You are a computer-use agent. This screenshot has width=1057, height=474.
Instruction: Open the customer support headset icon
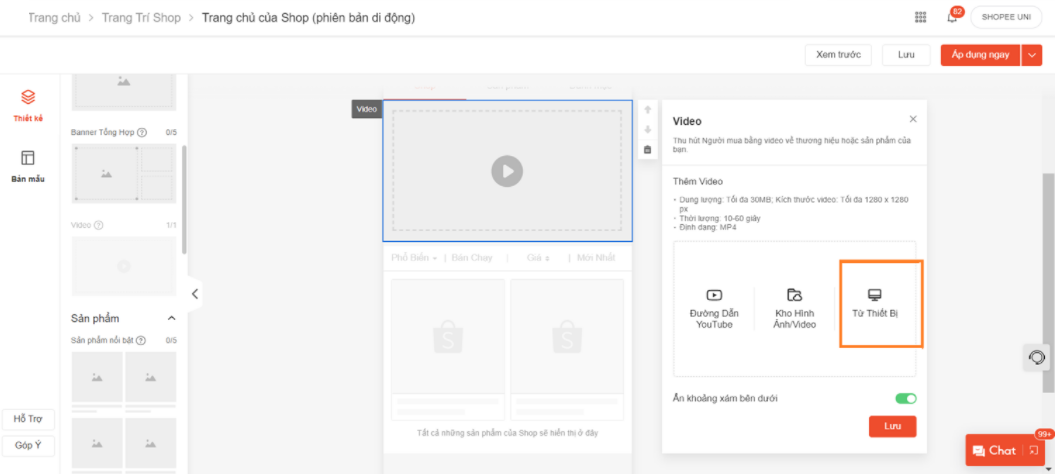pos(1037,357)
